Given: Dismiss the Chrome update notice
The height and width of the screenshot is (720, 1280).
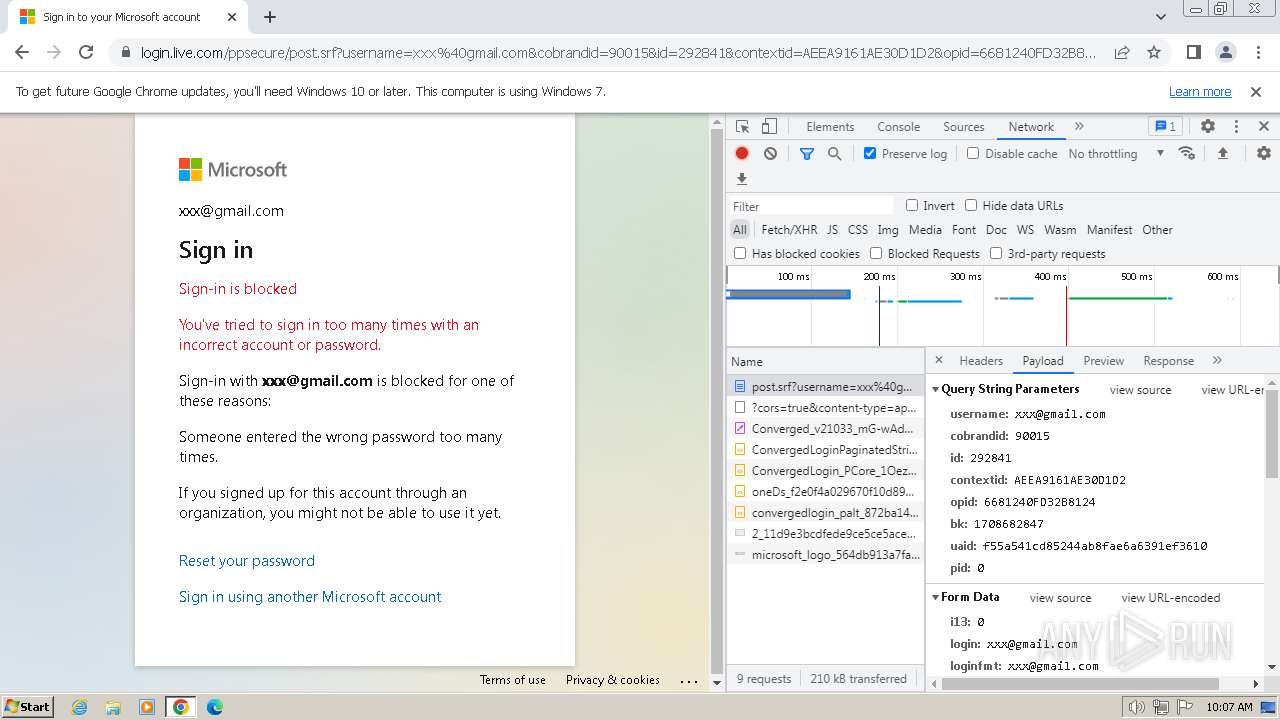Looking at the screenshot, I should (1256, 91).
